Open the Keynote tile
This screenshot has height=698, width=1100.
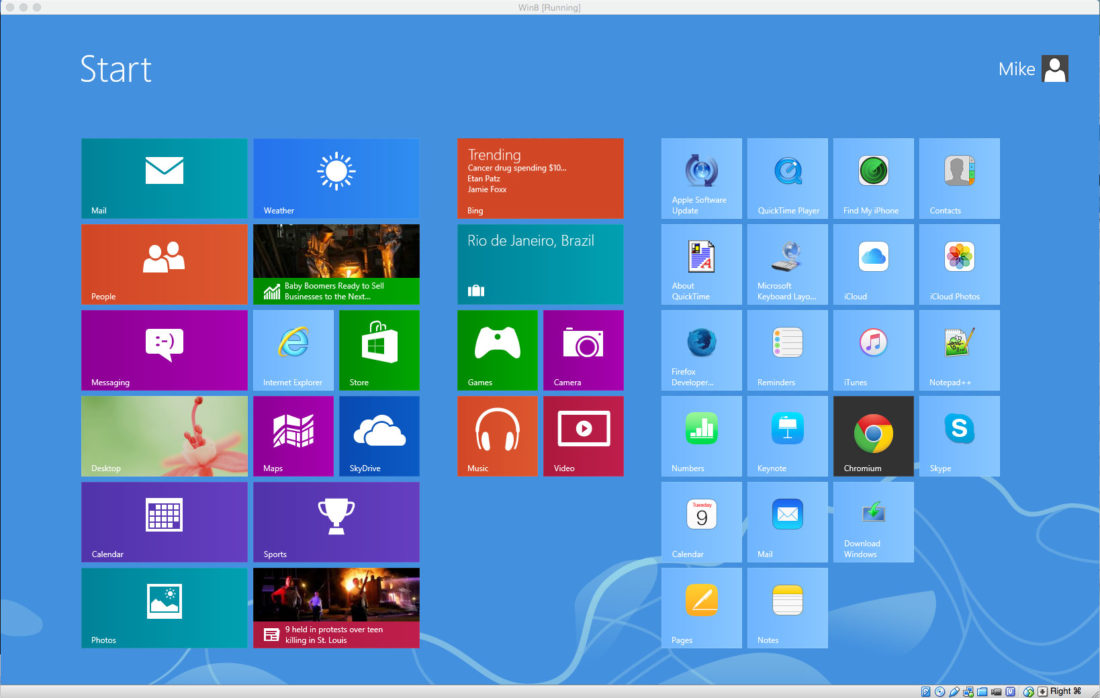click(787, 436)
